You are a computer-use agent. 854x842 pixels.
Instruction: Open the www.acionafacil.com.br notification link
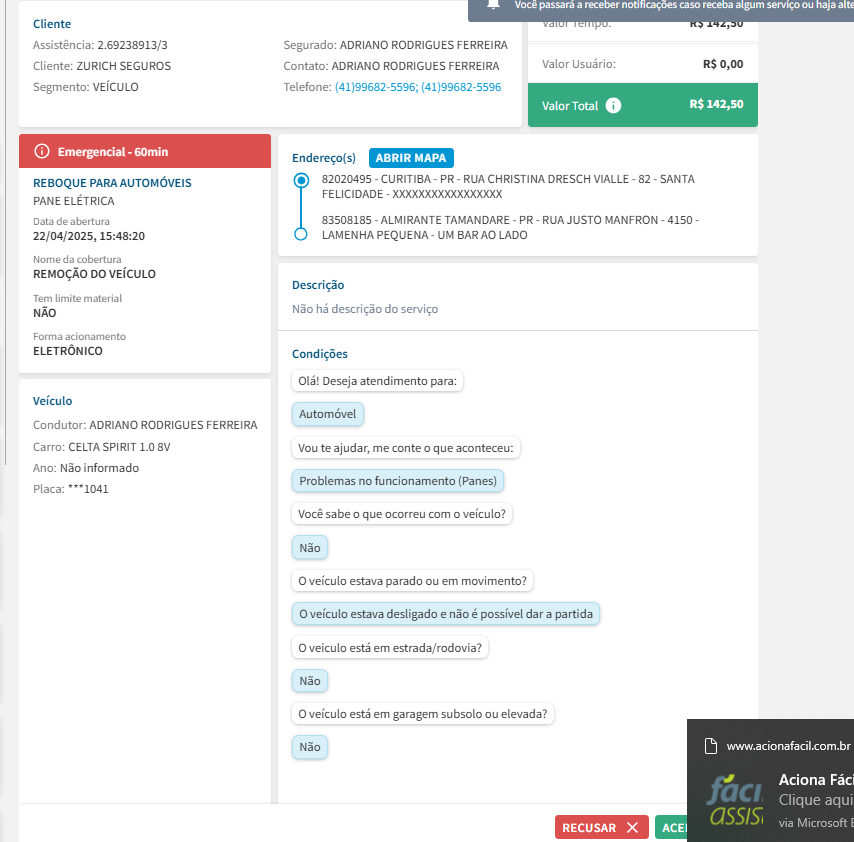[789, 746]
